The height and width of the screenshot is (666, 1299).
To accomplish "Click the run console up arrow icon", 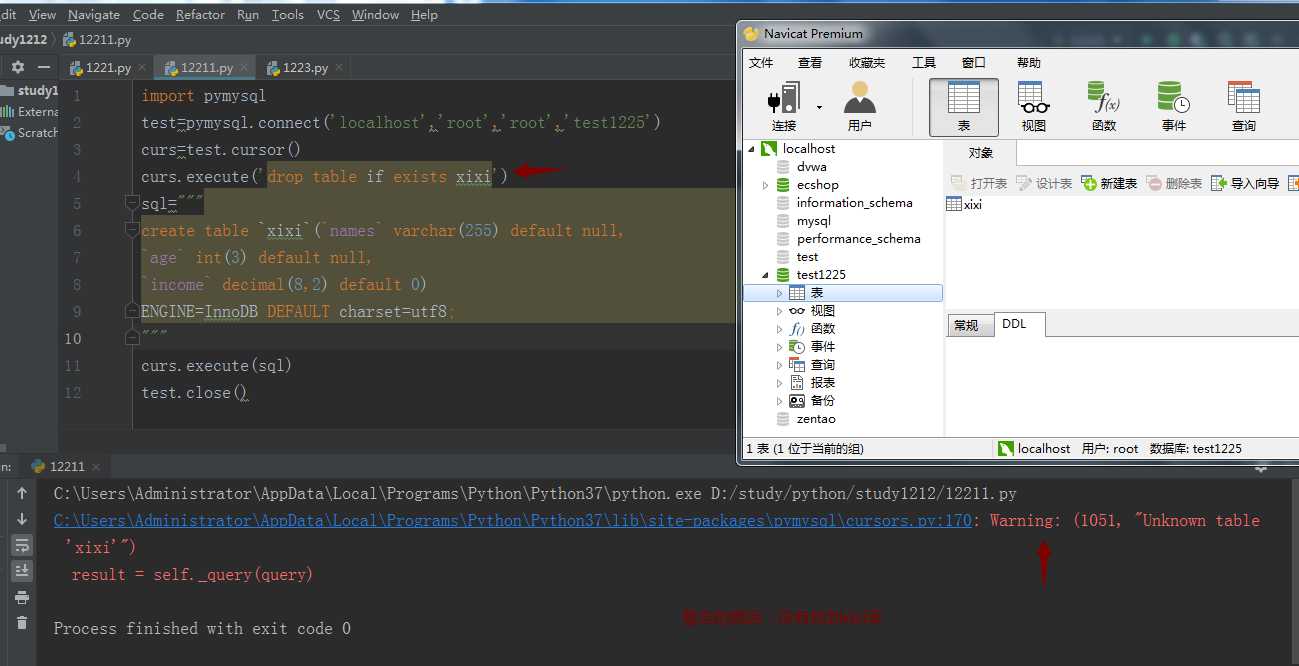I will coord(22,493).
